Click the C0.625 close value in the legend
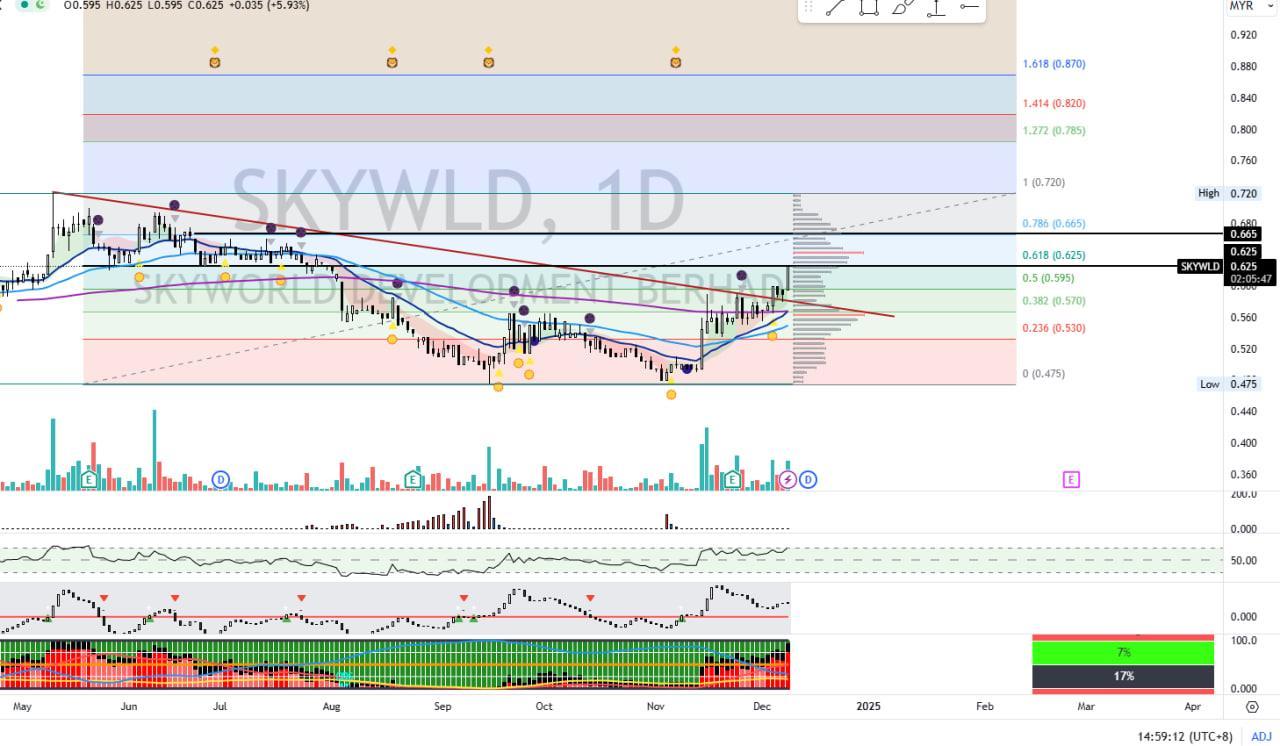 (x=205, y=6)
